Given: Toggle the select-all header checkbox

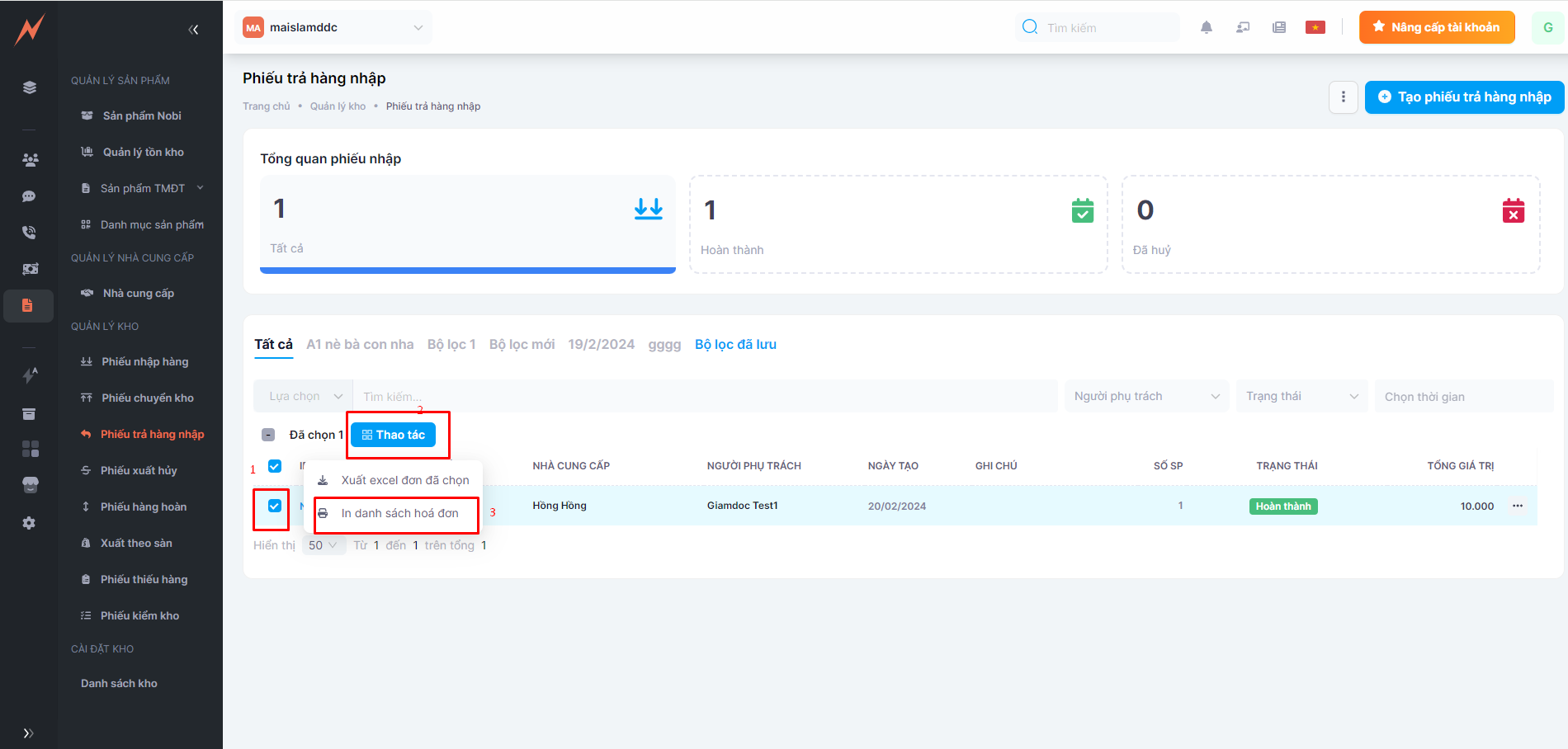Looking at the screenshot, I should point(275,466).
